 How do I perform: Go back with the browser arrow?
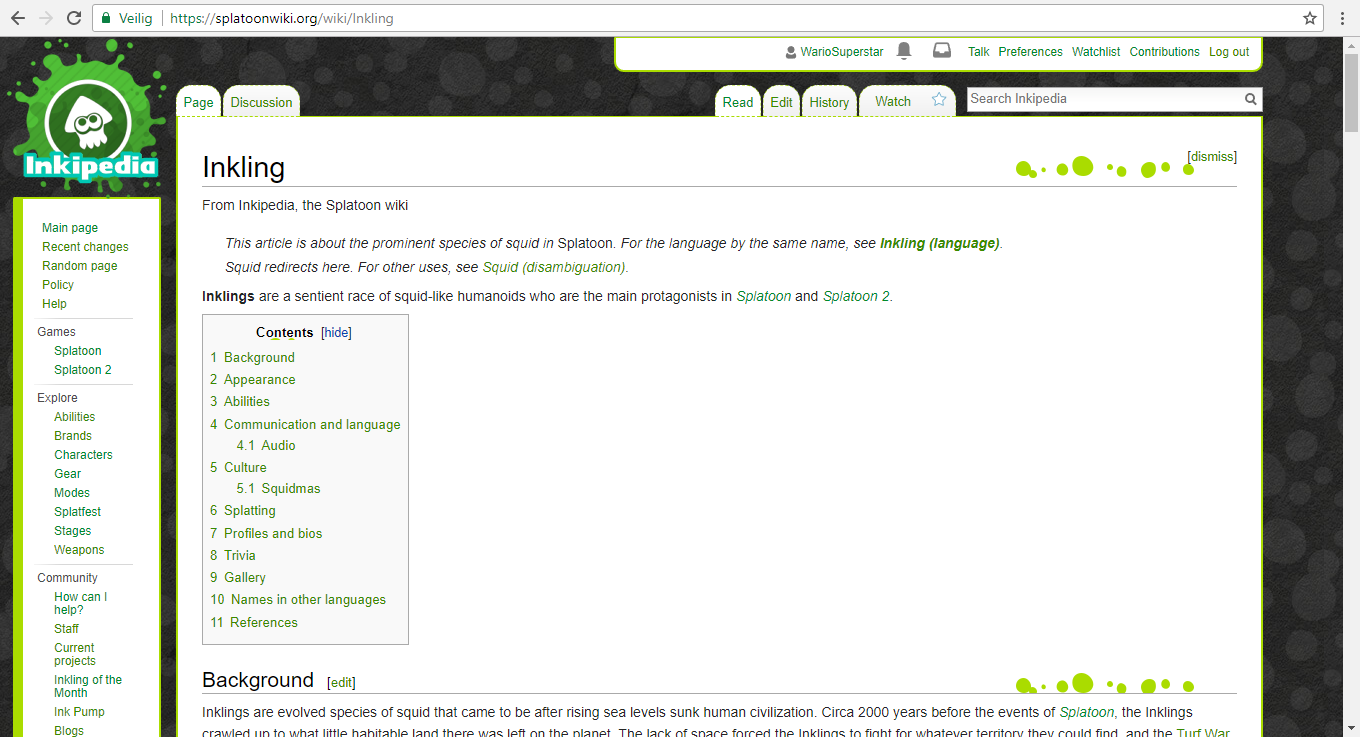[18, 18]
